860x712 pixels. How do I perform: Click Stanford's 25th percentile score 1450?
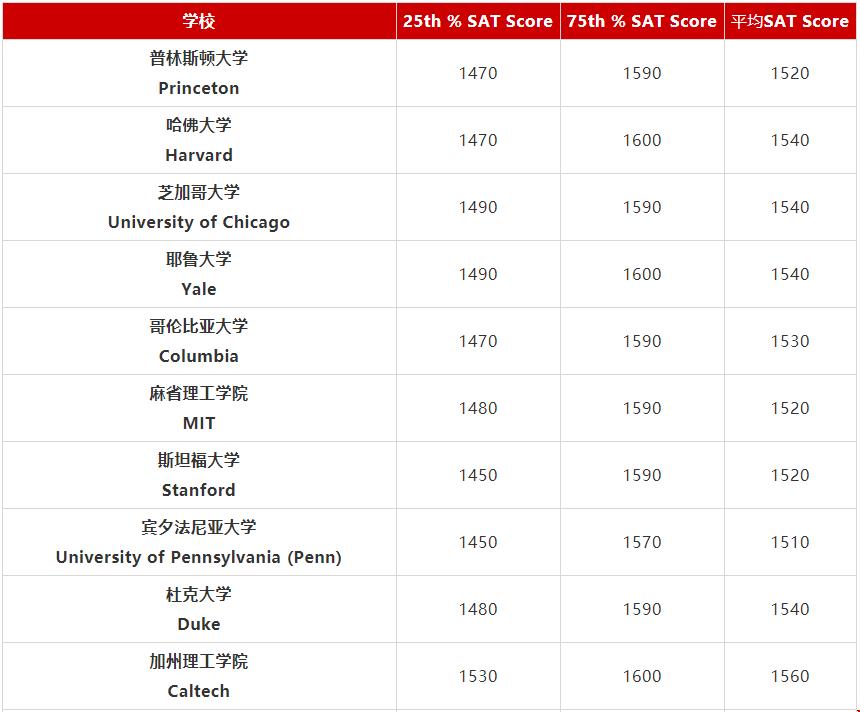[478, 474]
